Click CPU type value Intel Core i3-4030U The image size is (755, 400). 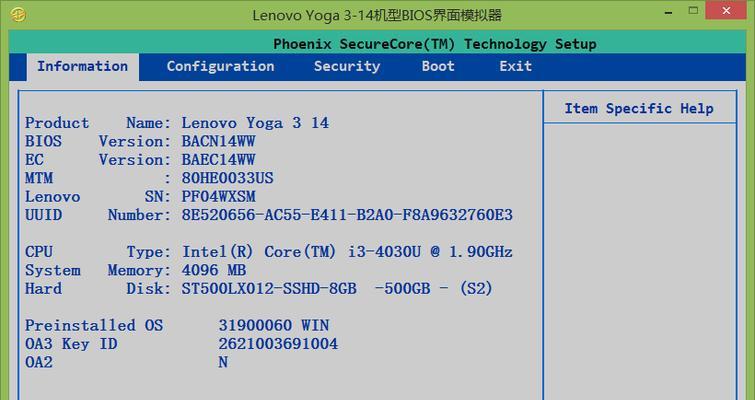pos(347,252)
